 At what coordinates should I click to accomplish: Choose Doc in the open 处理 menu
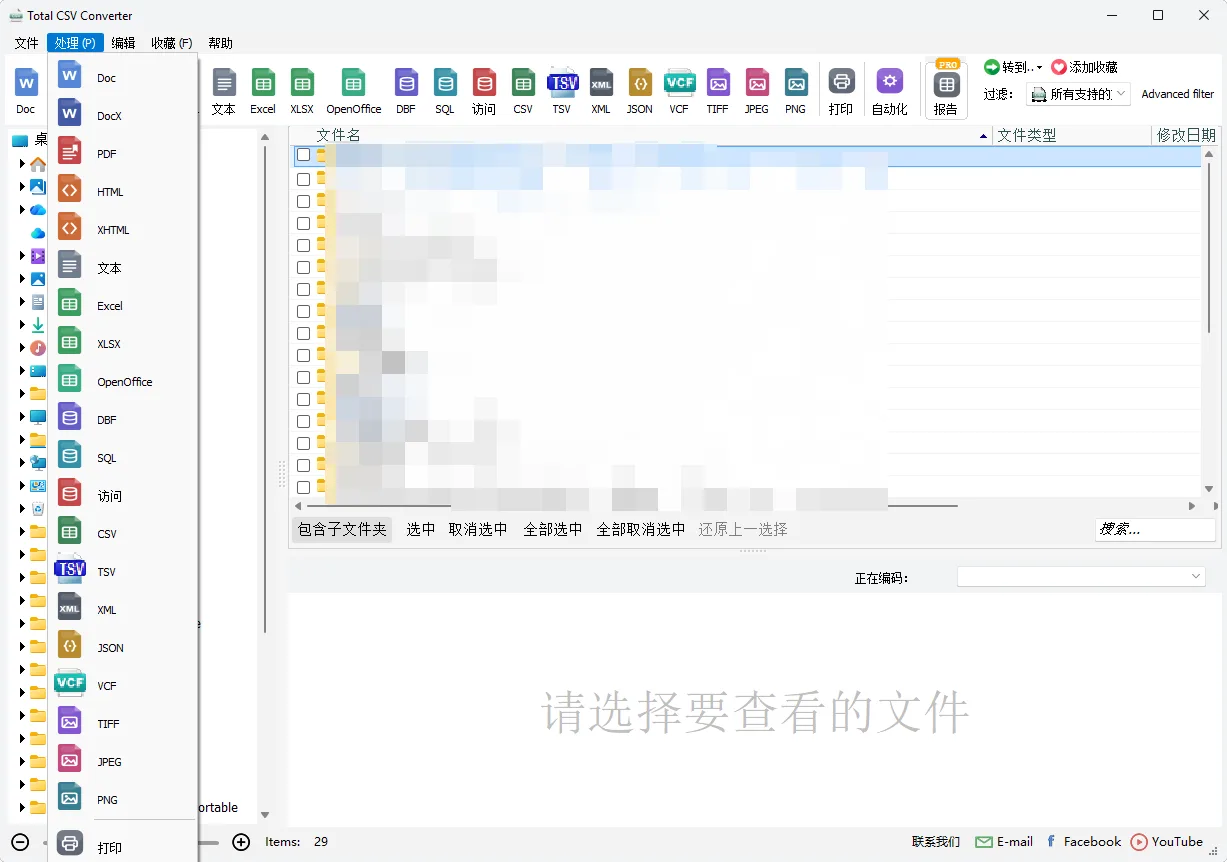[x=123, y=78]
